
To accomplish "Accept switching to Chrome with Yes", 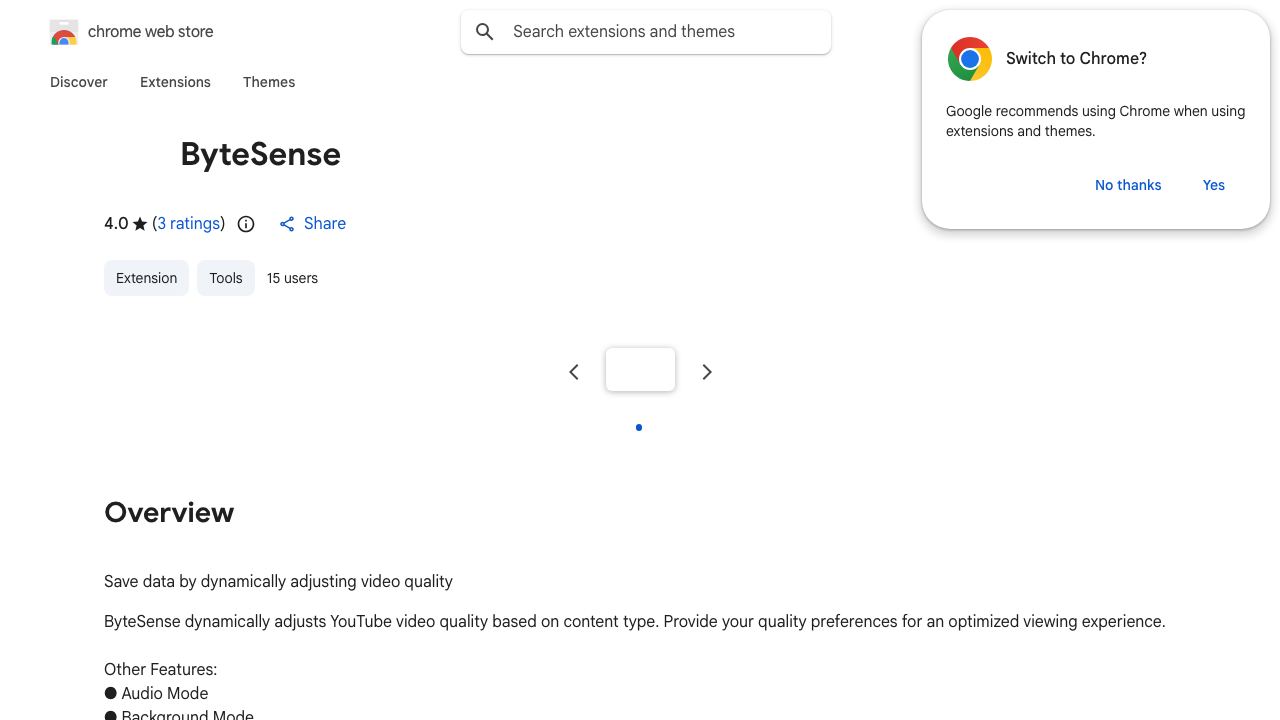I will (1214, 185).
